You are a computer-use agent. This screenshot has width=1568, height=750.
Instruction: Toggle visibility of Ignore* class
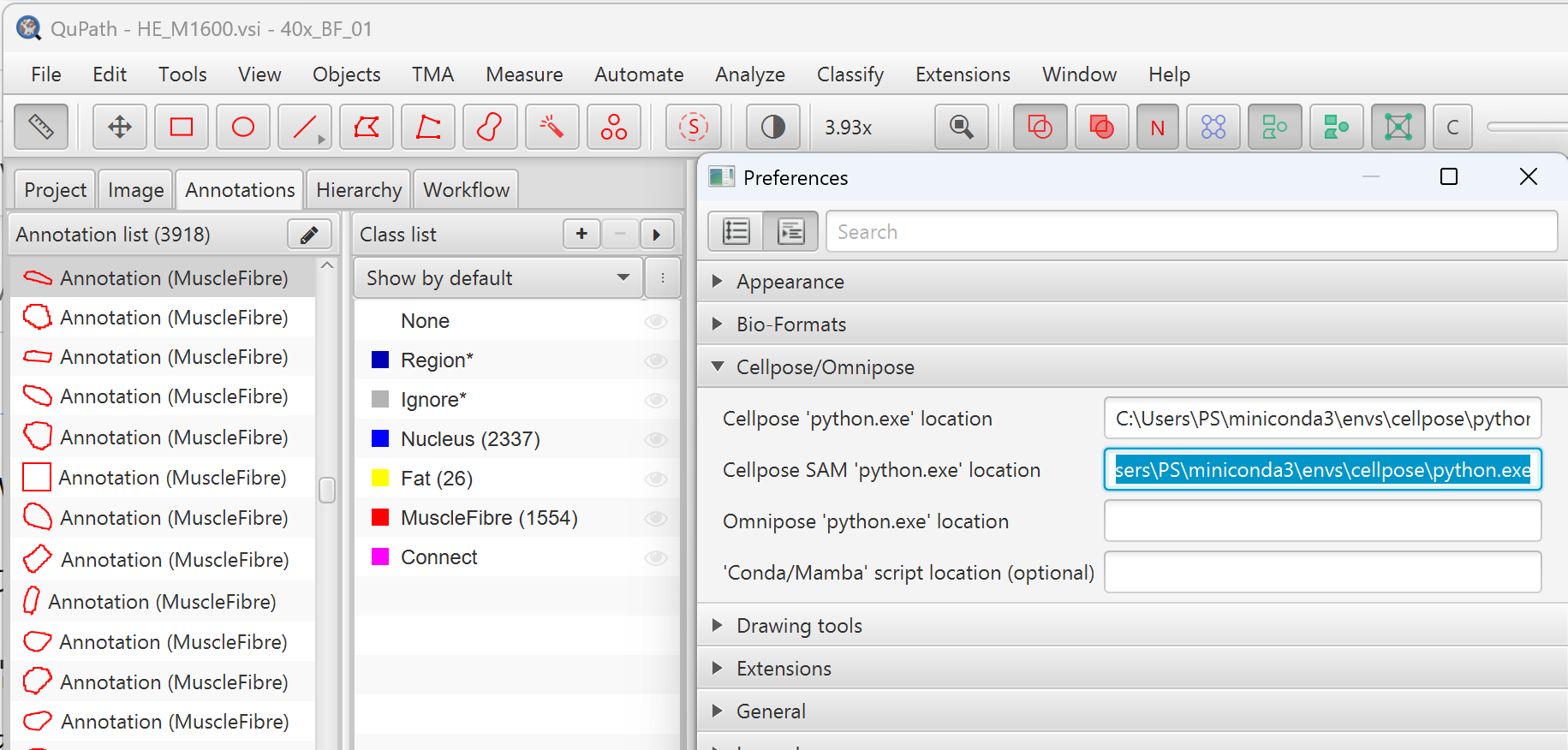pos(656,400)
